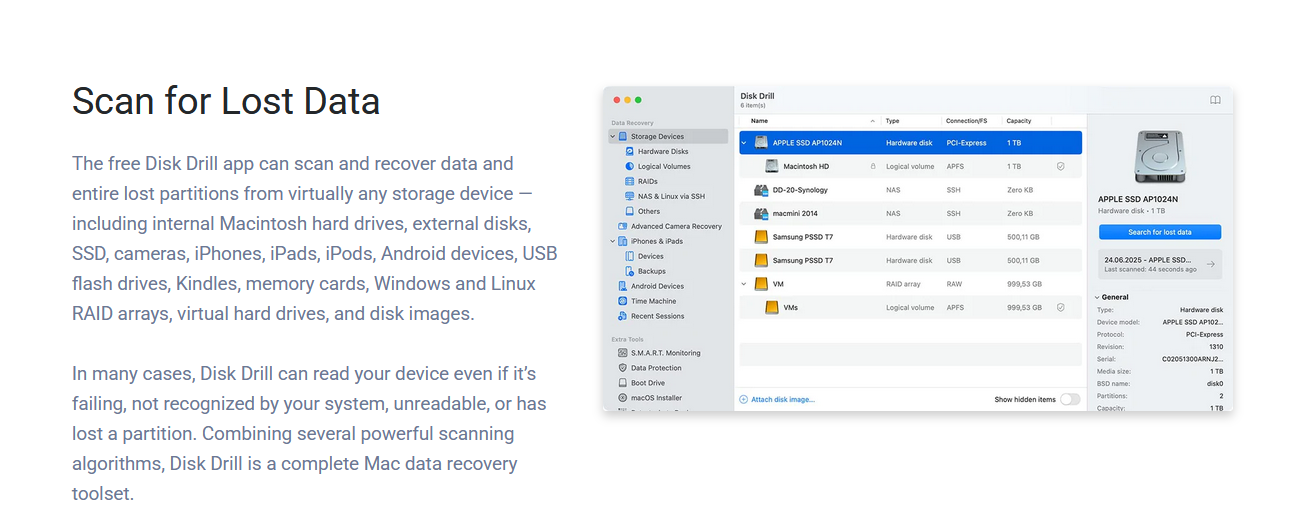
Task: Collapse the Storage Devices tree section
Action: [x=612, y=136]
